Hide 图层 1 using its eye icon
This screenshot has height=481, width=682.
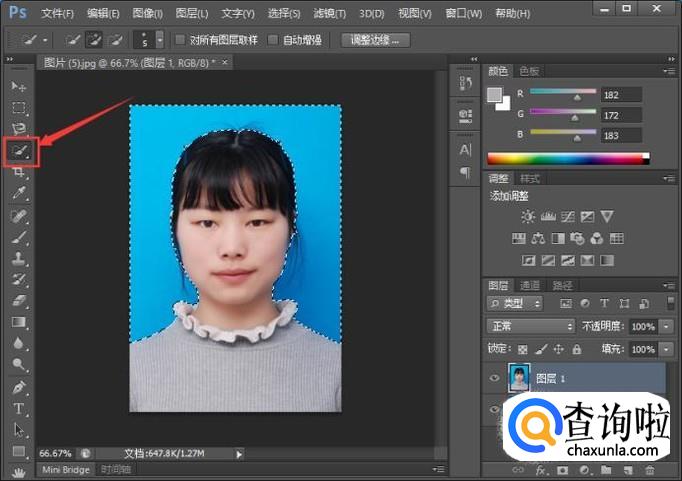(495, 378)
